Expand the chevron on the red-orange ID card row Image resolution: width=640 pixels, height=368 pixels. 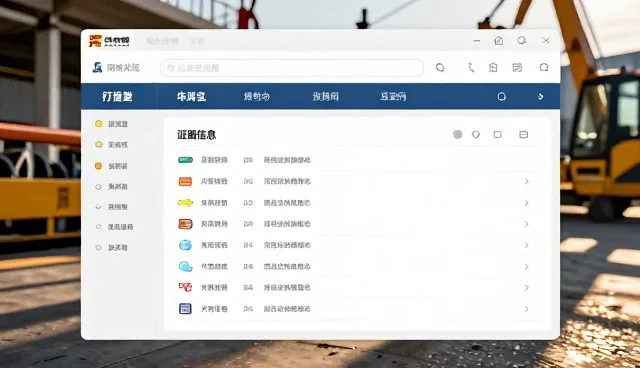(x=527, y=224)
